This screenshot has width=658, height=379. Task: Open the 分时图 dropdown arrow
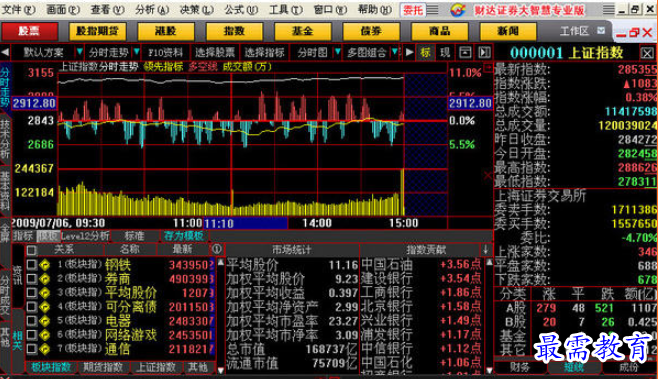tap(337, 52)
